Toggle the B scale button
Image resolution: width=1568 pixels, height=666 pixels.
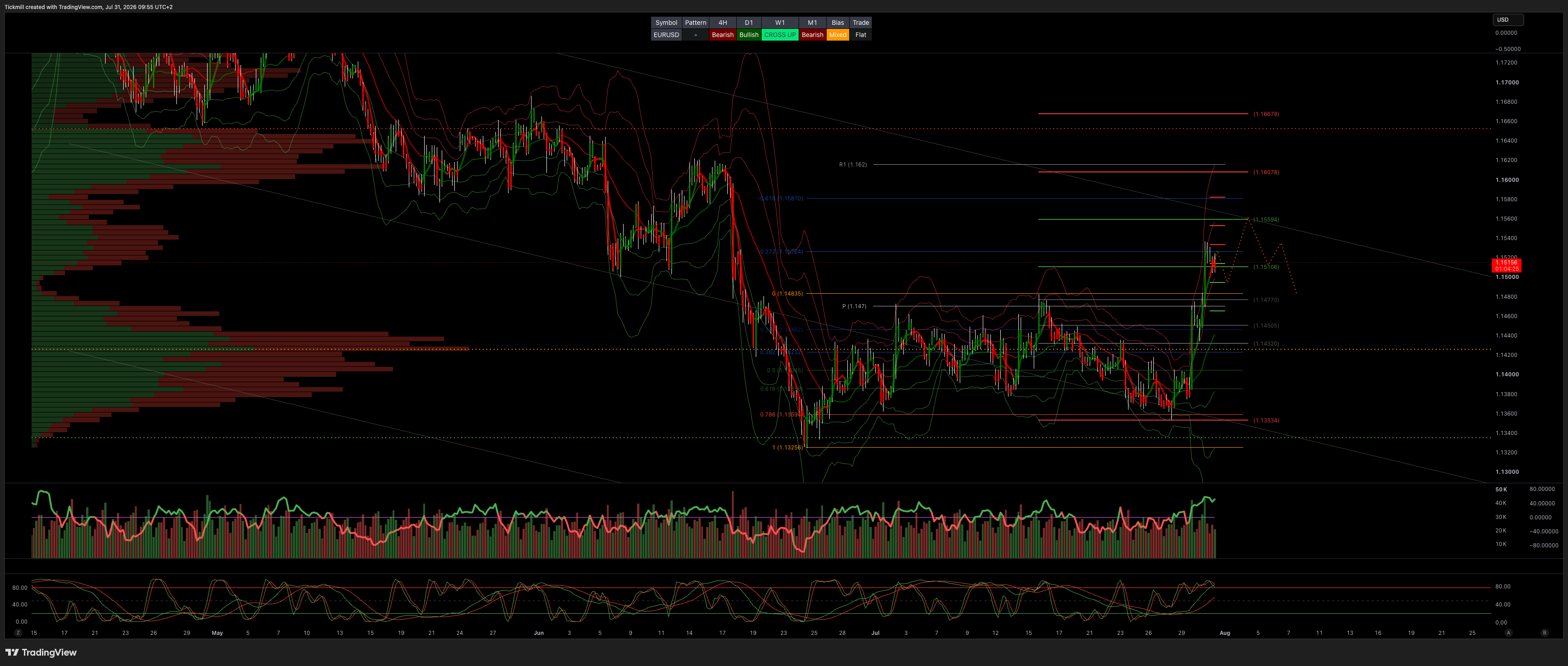pos(1544,633)
